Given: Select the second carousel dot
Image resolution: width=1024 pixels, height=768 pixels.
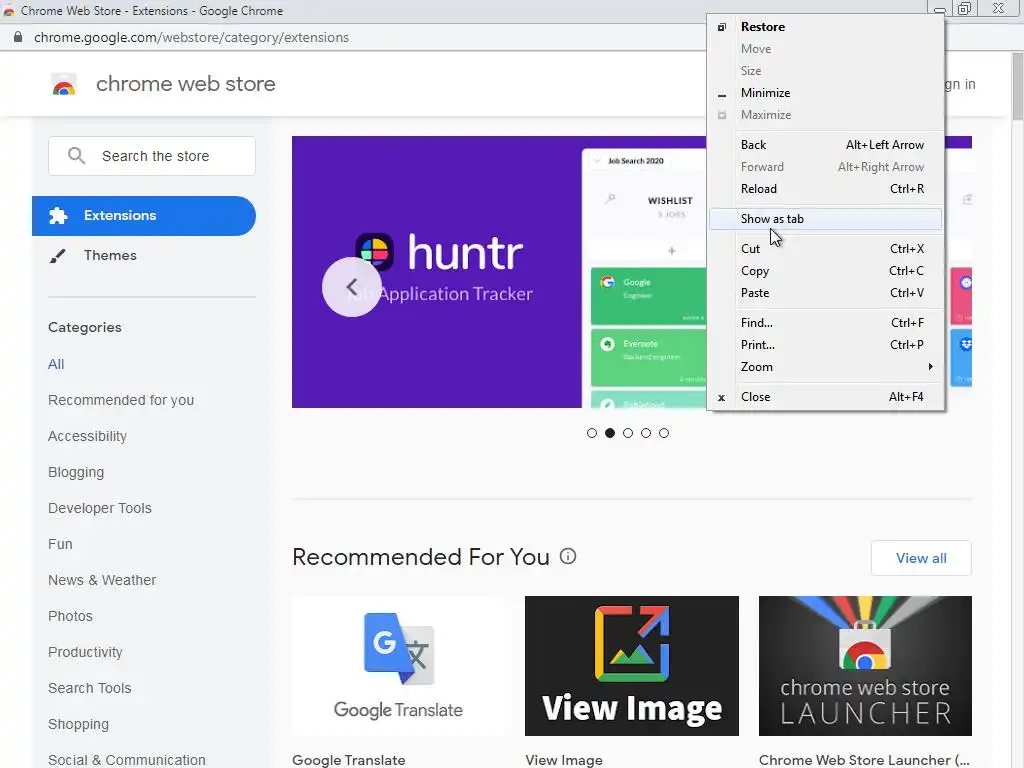Looking at the screenshot, I should tap(610, 433).
